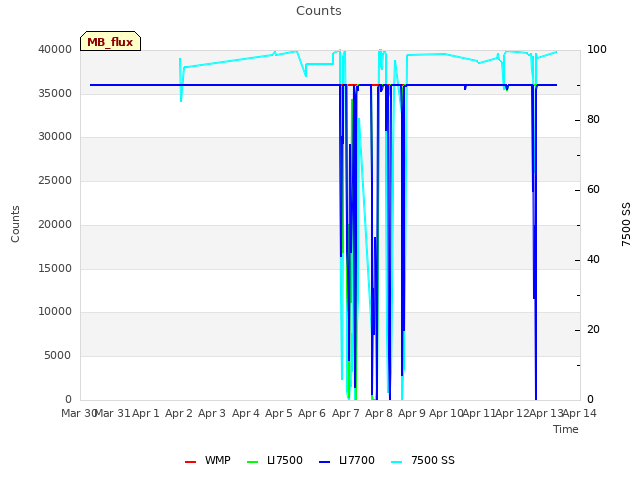This screenshot has width=640, height=480.
Task: Click the Apr 14 date tick
Action: pyautogui.click(x=579, y=413)
